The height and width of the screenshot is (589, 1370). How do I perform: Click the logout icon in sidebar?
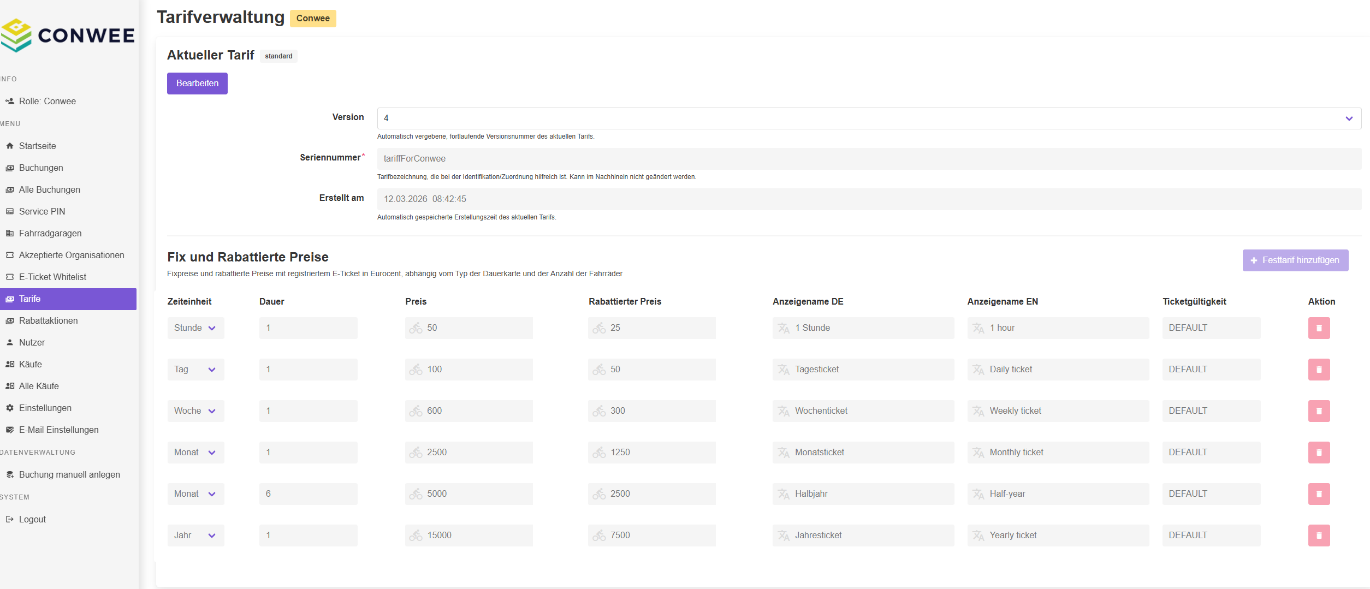coord(10,520)
